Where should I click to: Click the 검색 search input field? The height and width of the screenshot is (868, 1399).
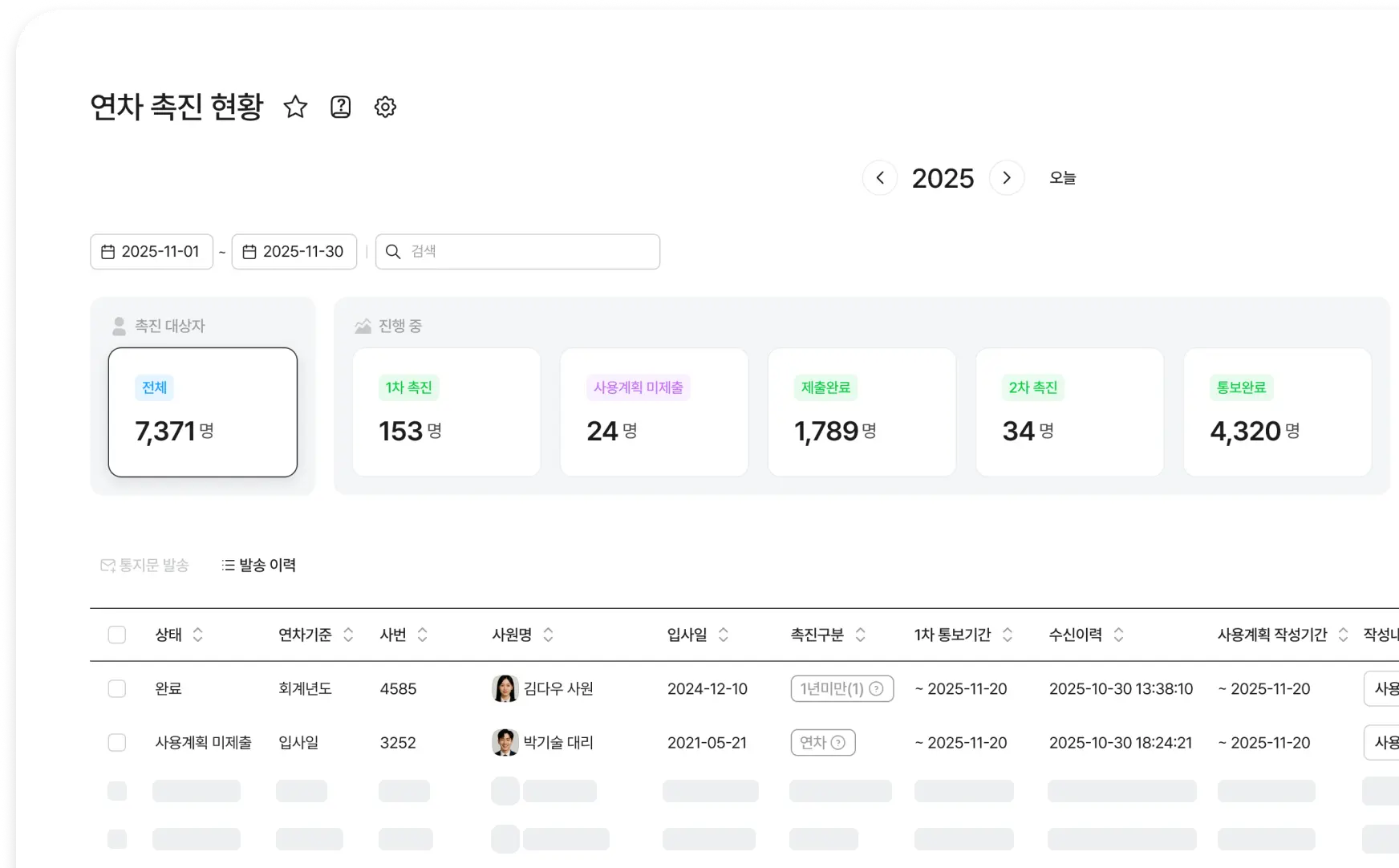coord(529,252)
